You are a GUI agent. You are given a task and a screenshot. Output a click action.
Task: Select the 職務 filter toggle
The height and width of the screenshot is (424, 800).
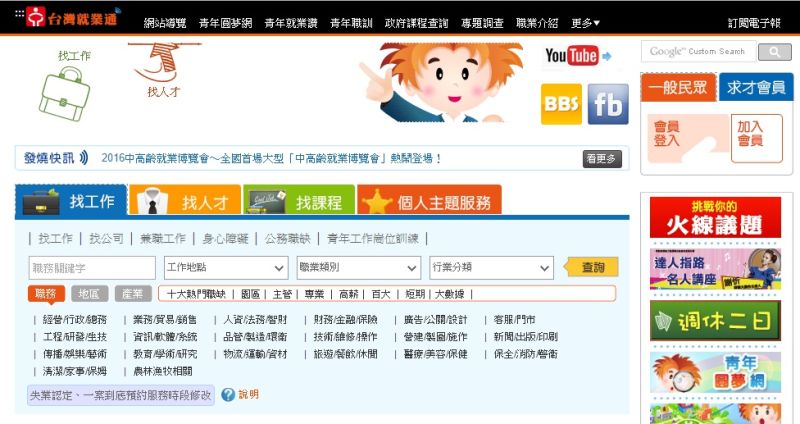46,293
